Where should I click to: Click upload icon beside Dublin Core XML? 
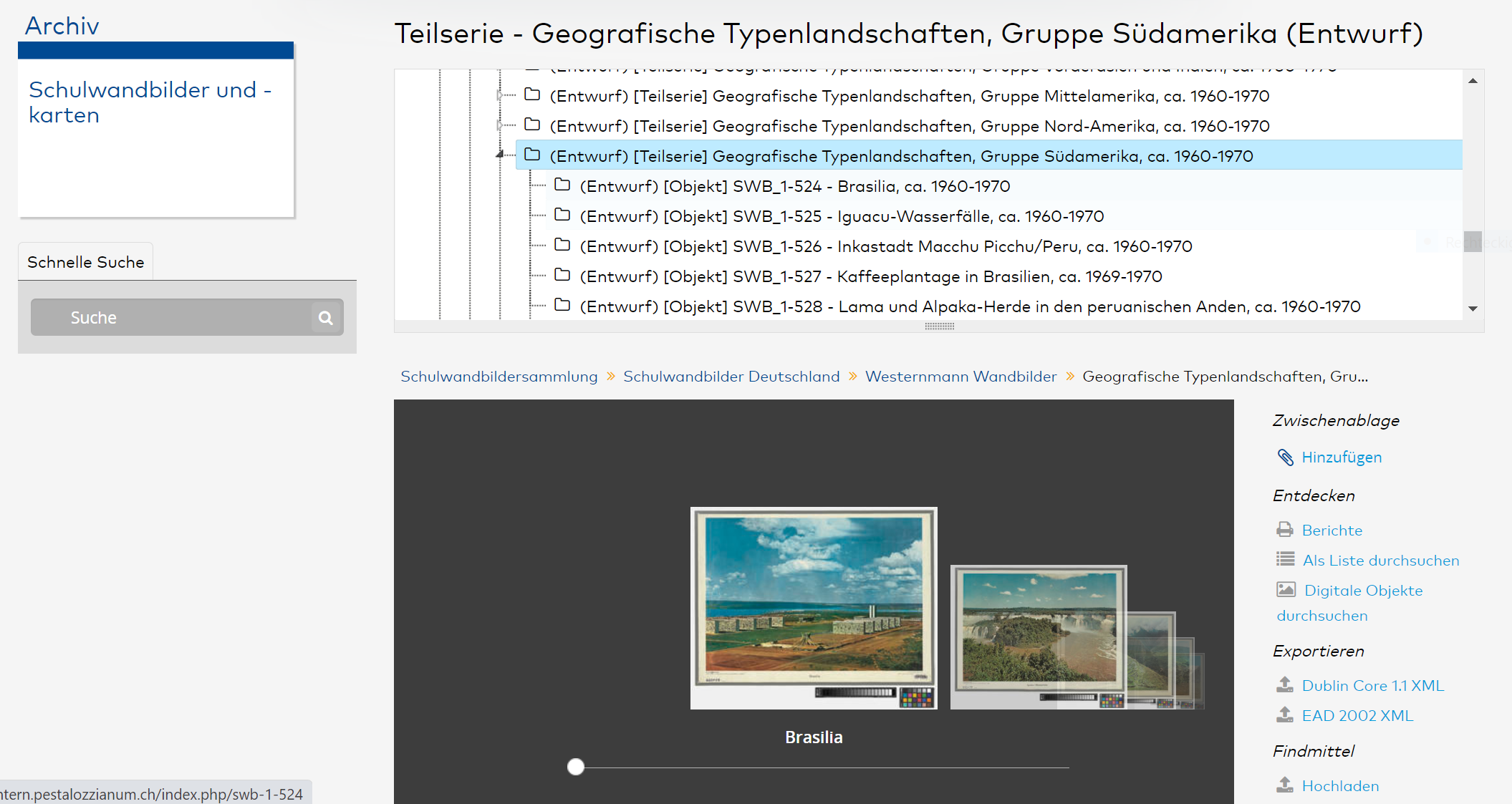tap(1285, 685)
